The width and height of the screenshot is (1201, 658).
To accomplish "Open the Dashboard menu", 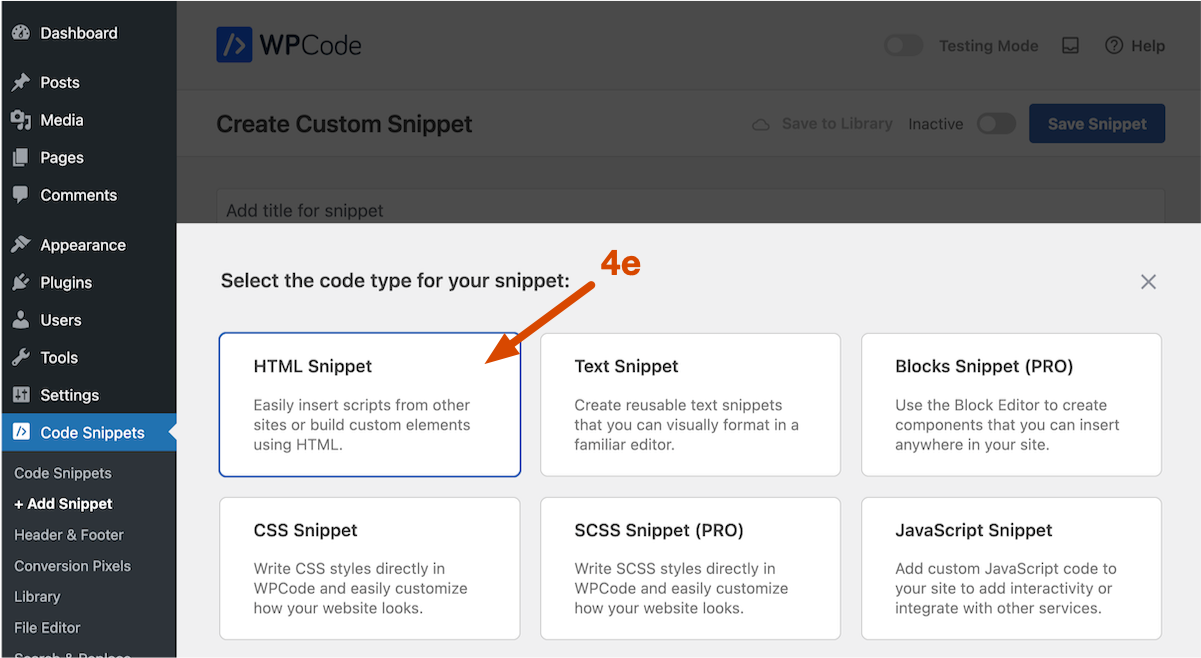I will pos(79,33).
